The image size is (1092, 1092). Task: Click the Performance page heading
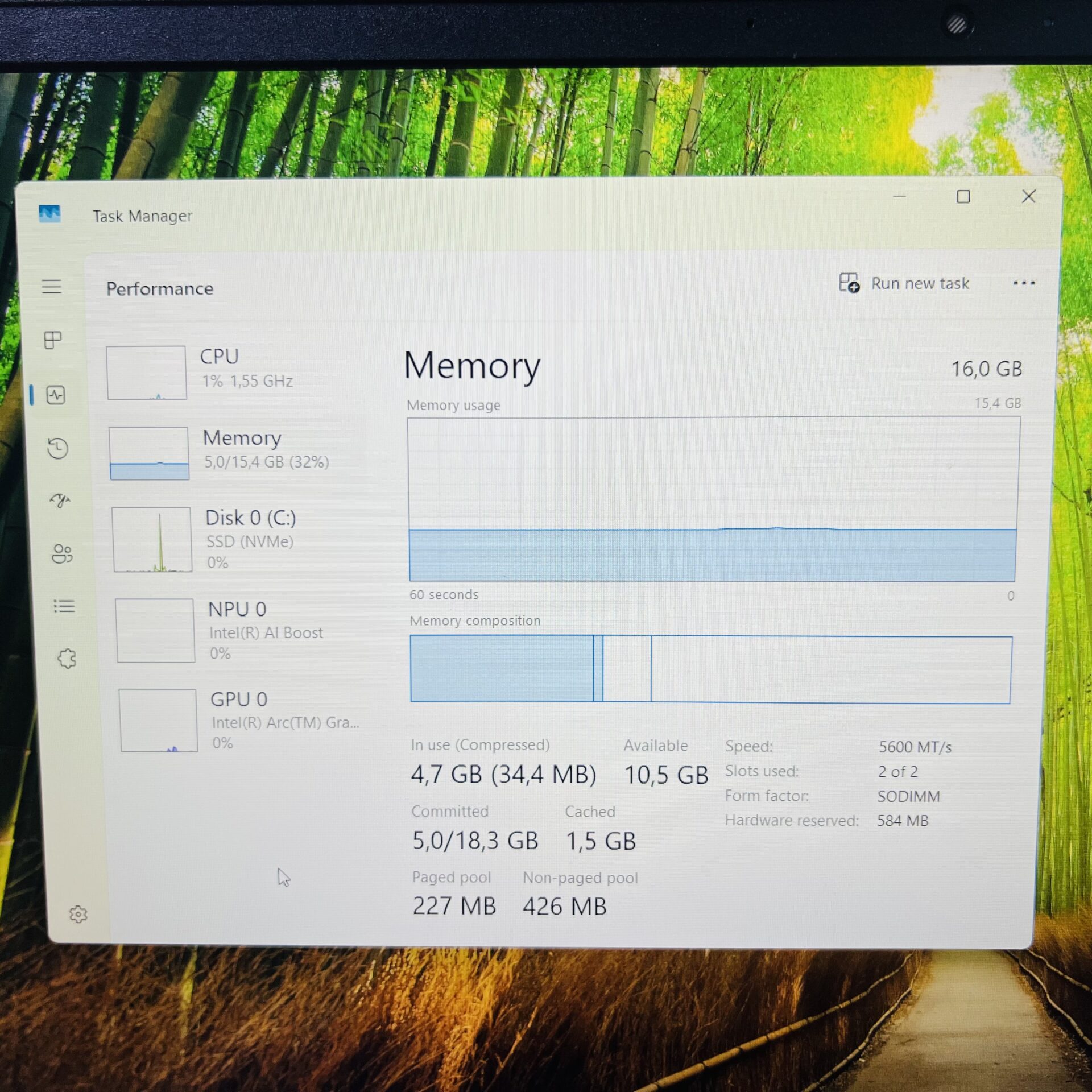click(x=160, y=289)
